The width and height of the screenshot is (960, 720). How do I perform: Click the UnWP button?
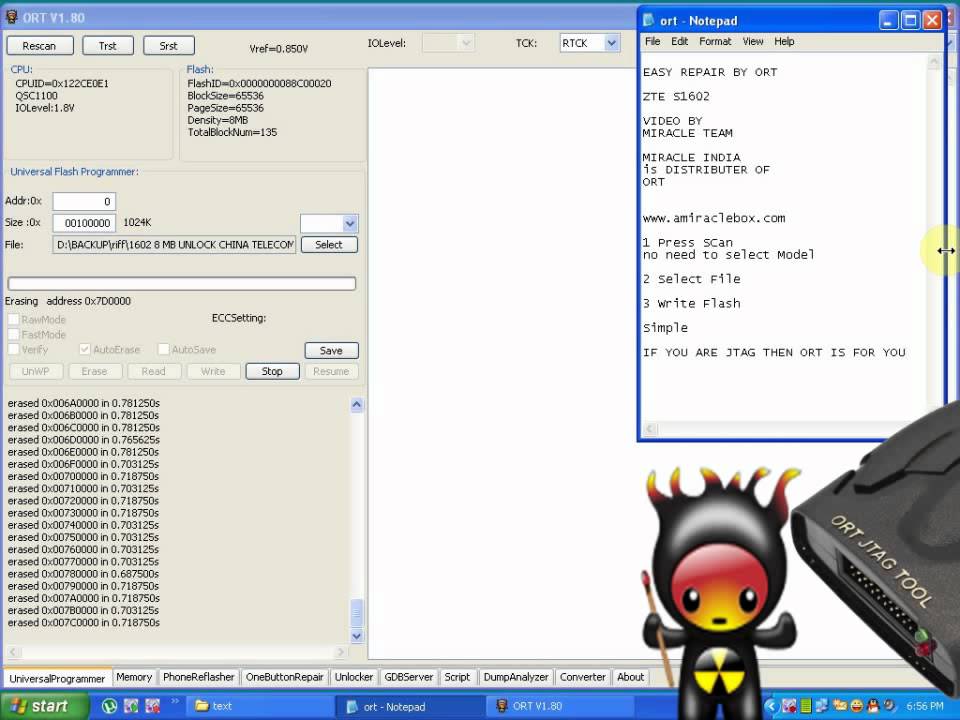(x=36, y=371)
